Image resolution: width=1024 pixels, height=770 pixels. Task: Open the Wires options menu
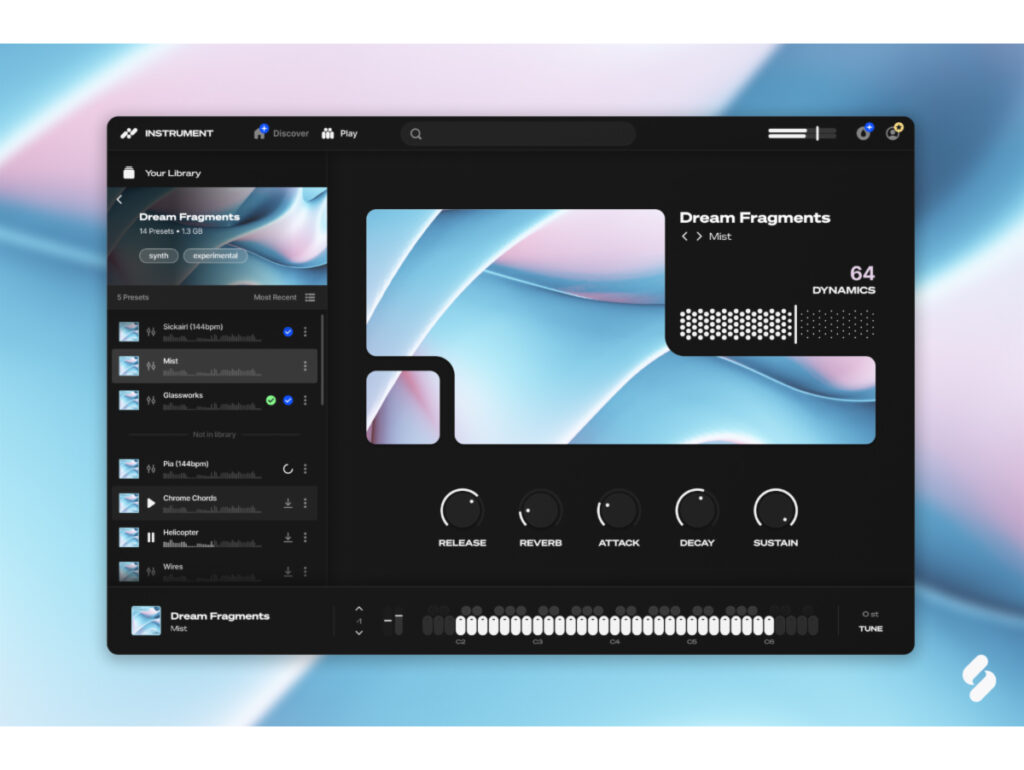305,571
